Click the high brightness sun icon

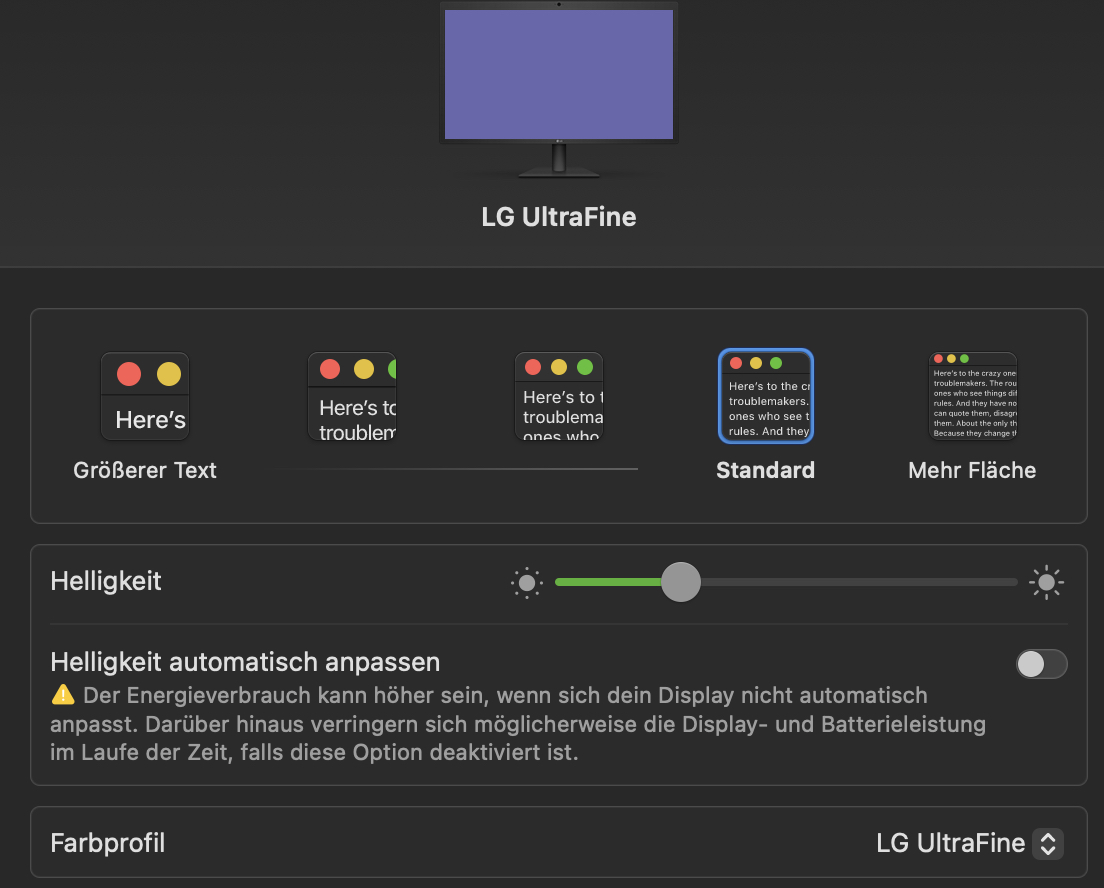[x=1046, y=582]
